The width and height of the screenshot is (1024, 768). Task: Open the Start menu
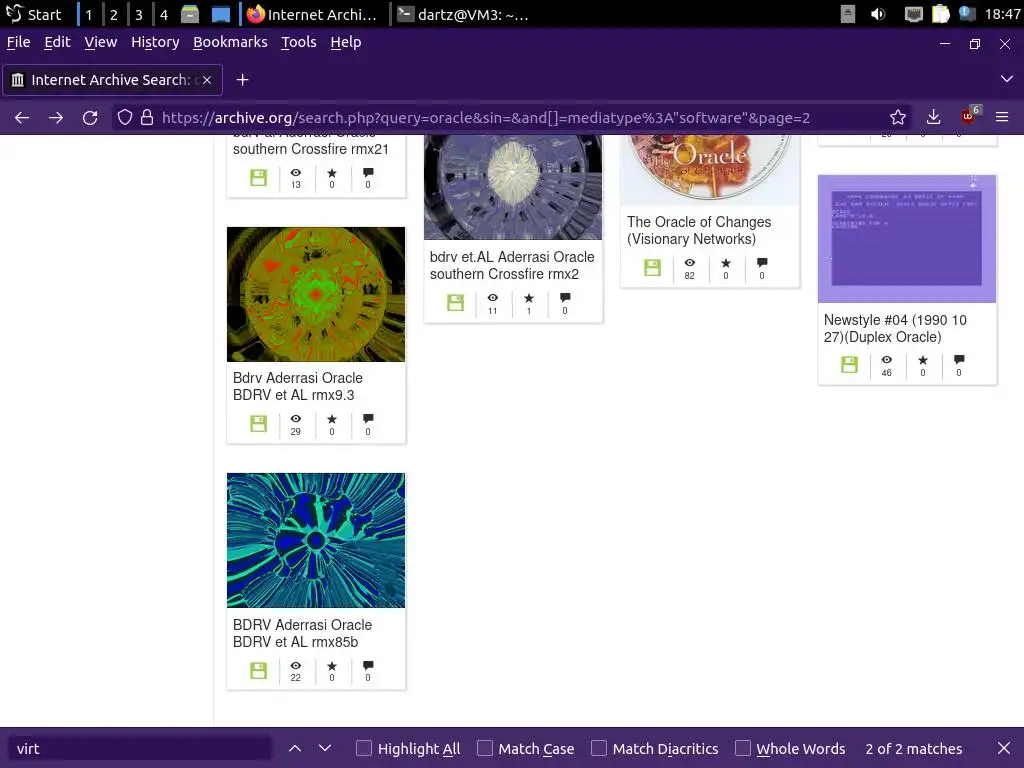click(34, 14)
